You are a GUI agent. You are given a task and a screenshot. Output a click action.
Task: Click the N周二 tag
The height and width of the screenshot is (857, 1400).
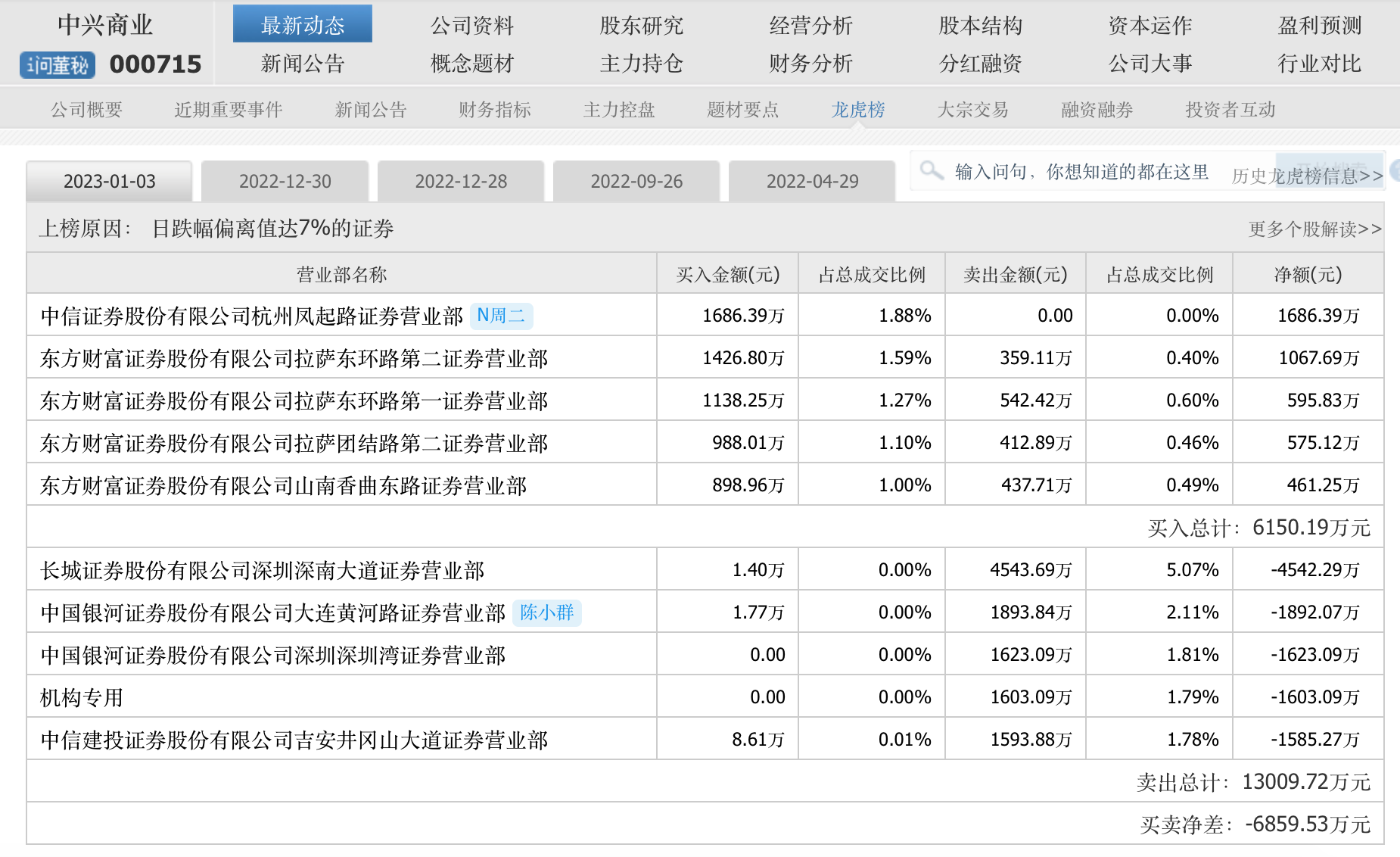(x=502, y=316)
